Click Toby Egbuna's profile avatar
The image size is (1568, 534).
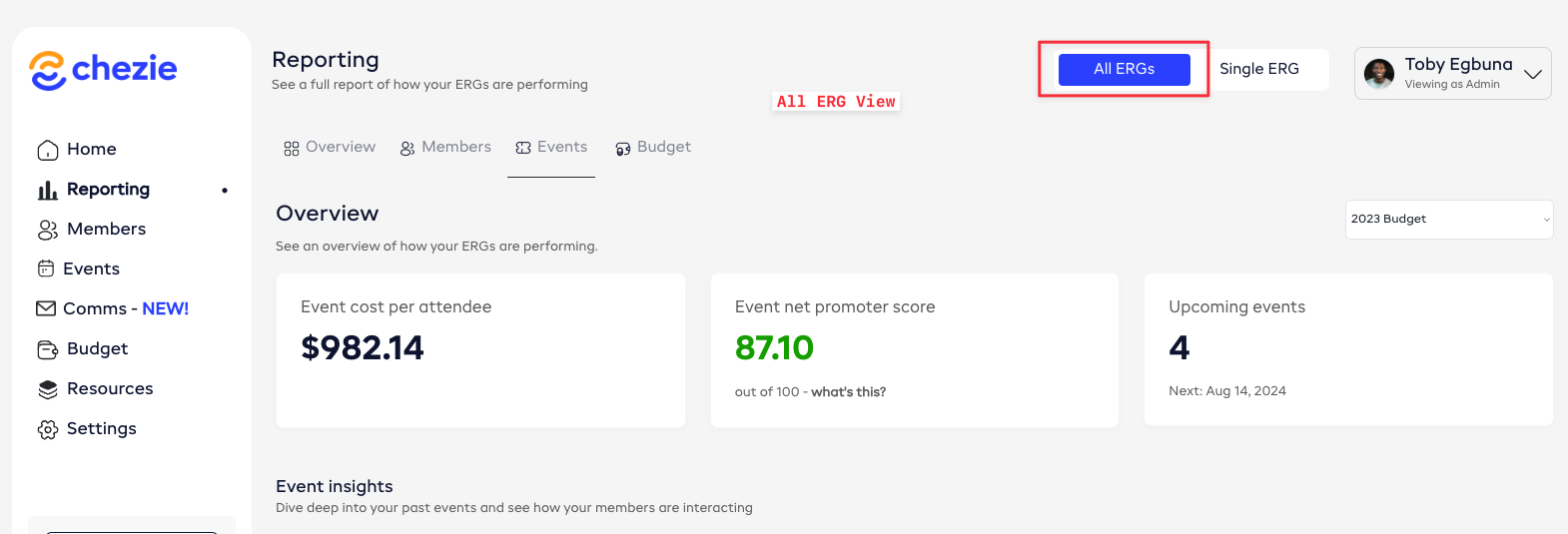point(1379,73)
